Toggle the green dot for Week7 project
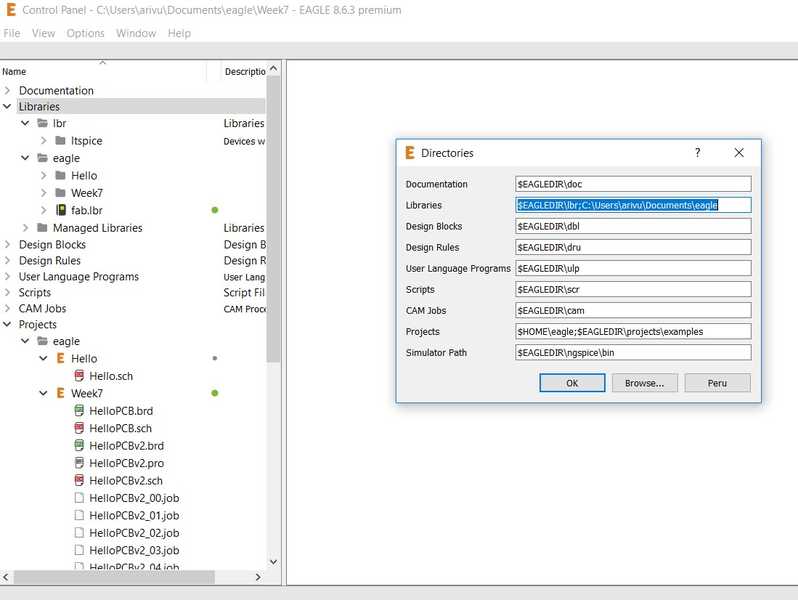798x600 pixels. [215, 393]
